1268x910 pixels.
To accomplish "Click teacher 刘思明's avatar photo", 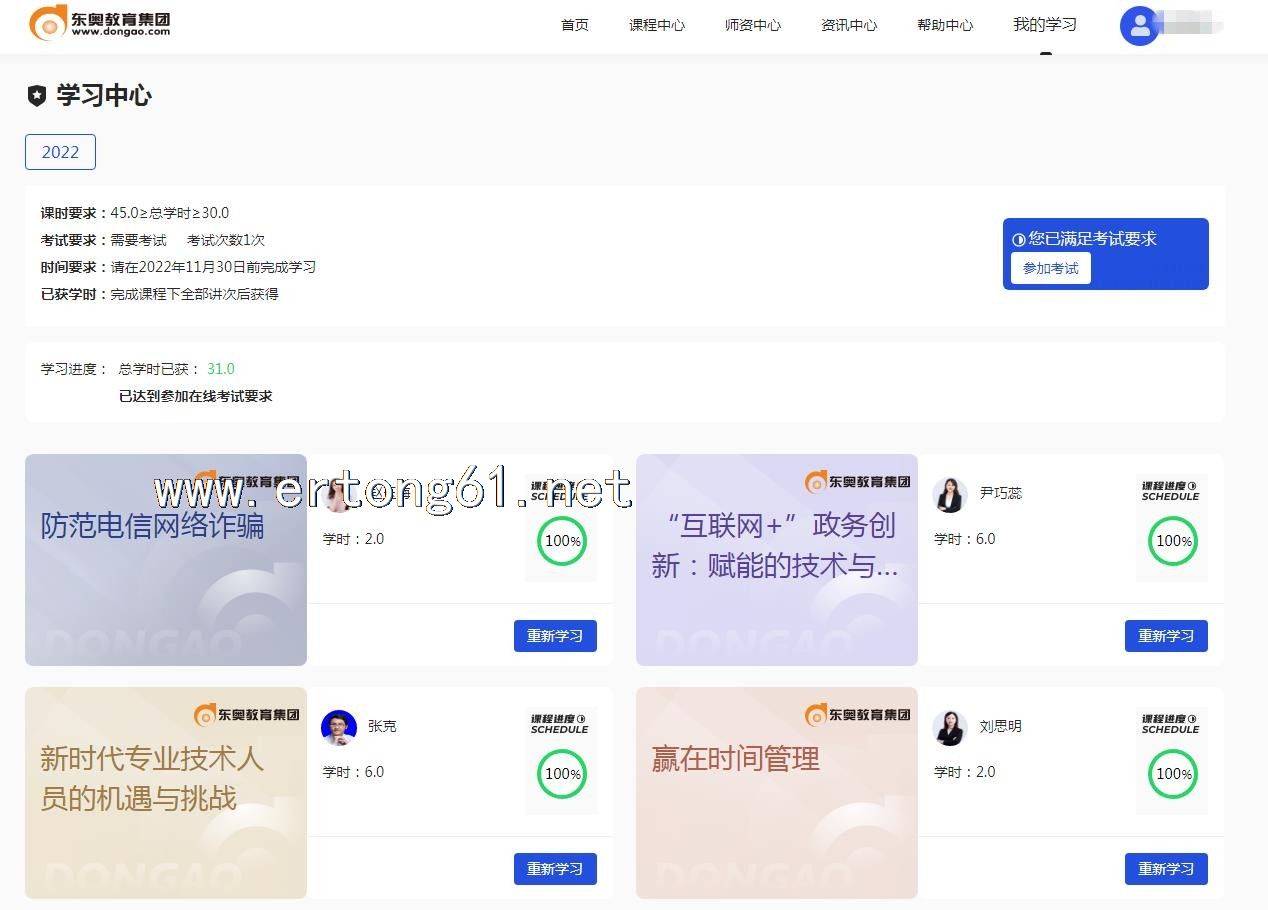I will 949,727.
